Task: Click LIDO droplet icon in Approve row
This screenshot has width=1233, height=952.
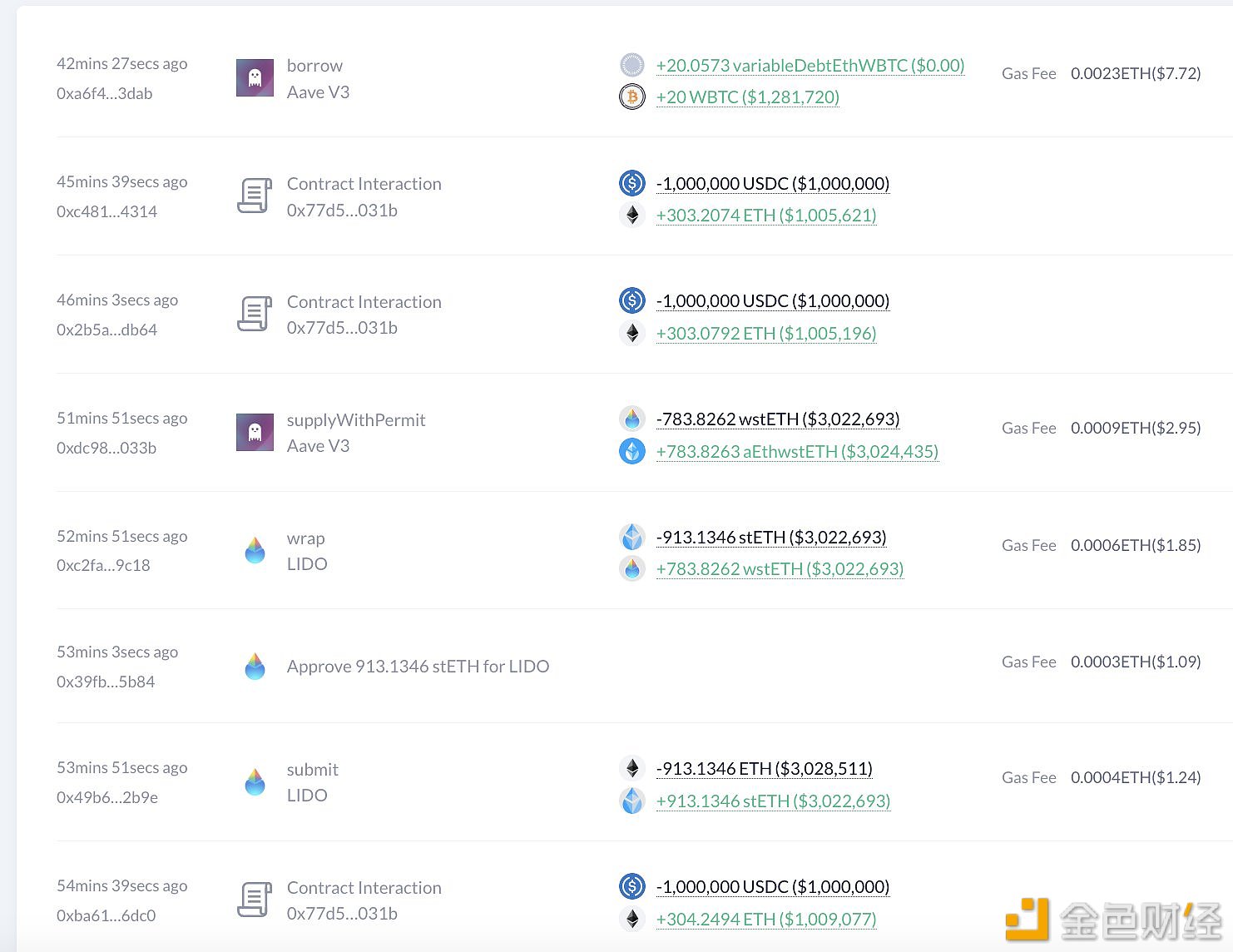Action: pos(255,666)
